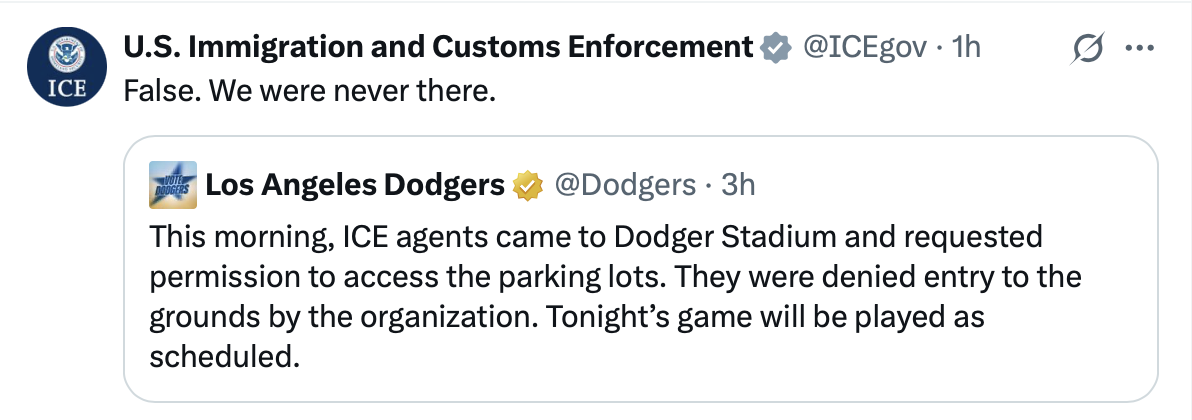Viewport: 1192px width, 420px height.
Task: Open U.S. Immigration and Customs Enforcement profile name
Action: coord(438,47)
